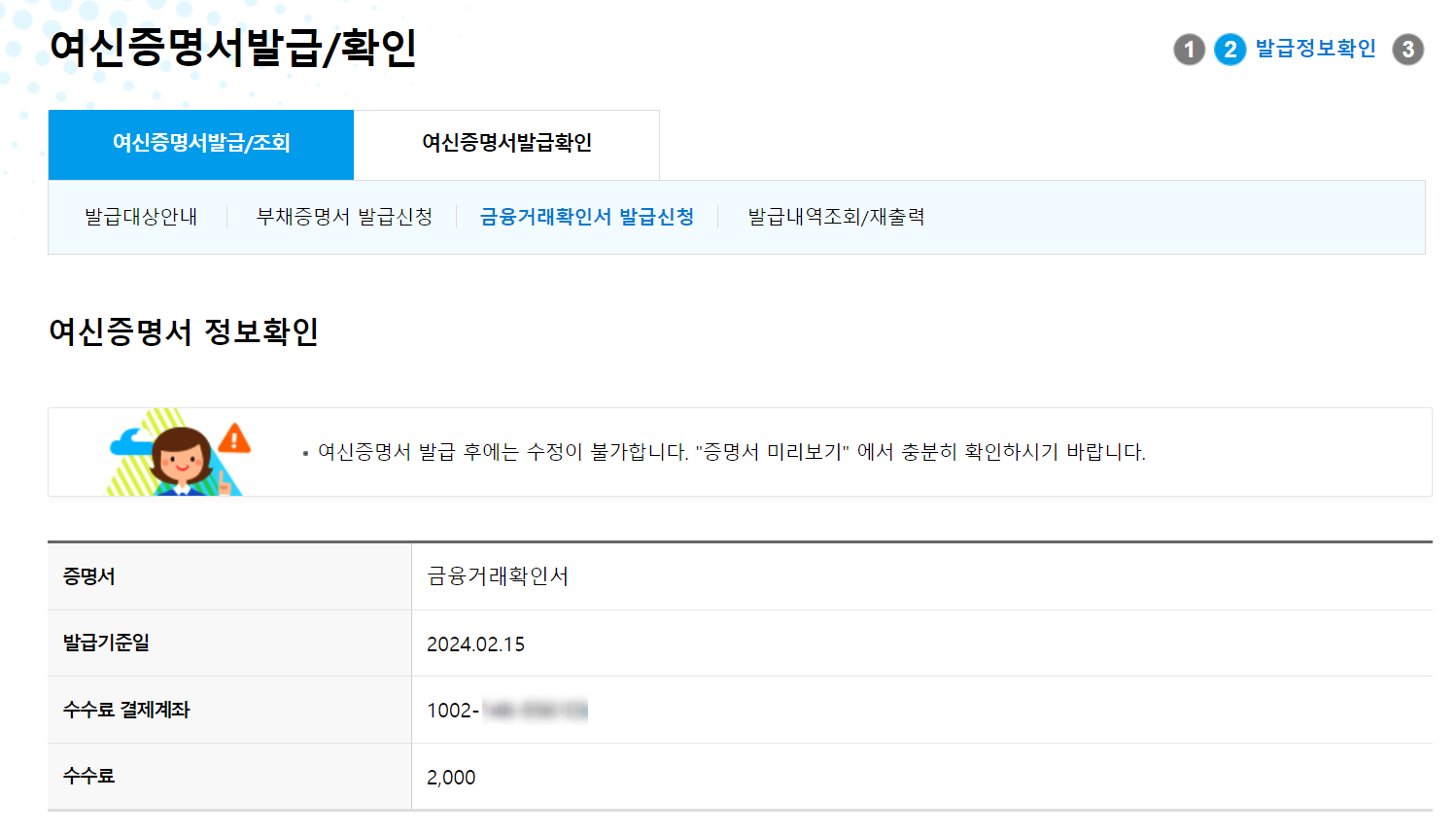
Task: Click the notice text mentioning 증명서 미리보기
Action: tap(732, 451)
